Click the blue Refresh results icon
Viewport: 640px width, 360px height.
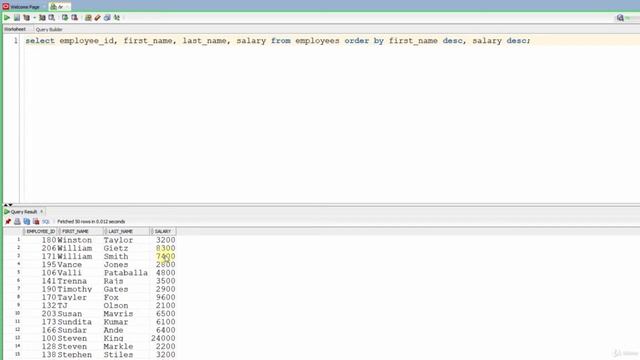(x=27, y=221)
